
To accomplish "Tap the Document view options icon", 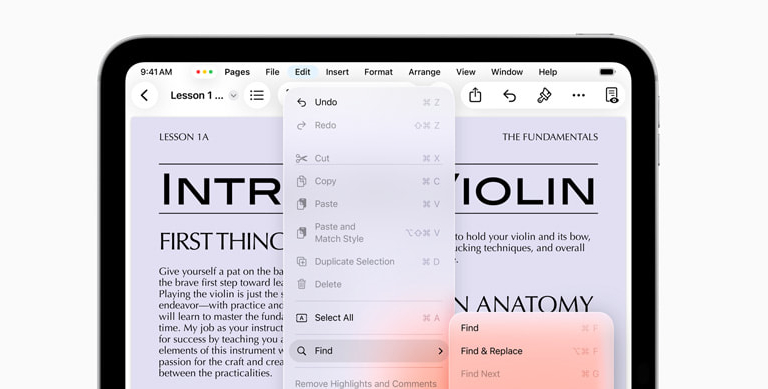I will coord(611,95).
